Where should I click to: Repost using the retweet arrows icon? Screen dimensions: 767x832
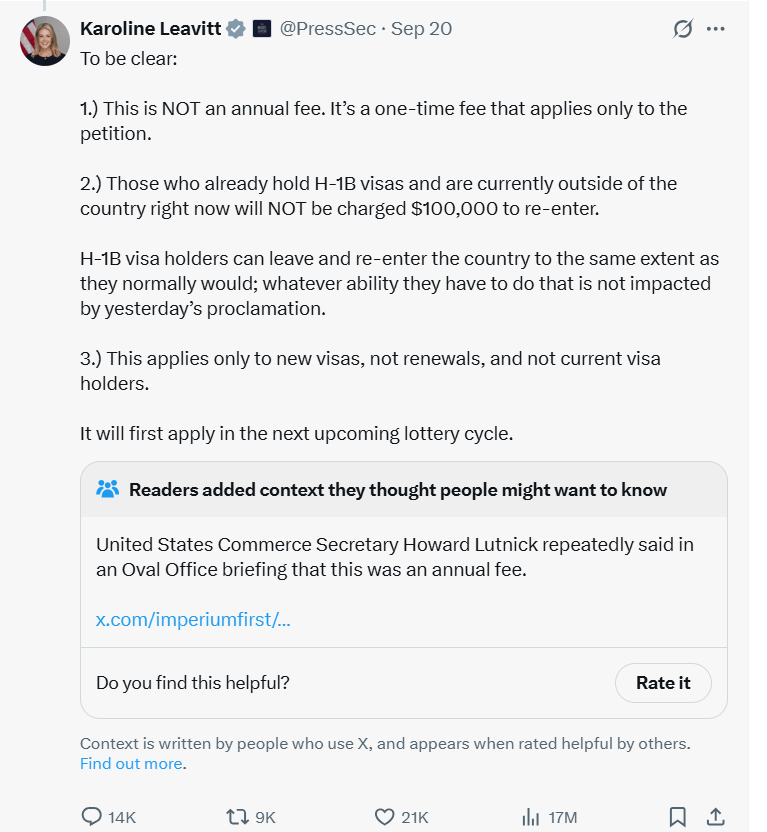[237, 817]
